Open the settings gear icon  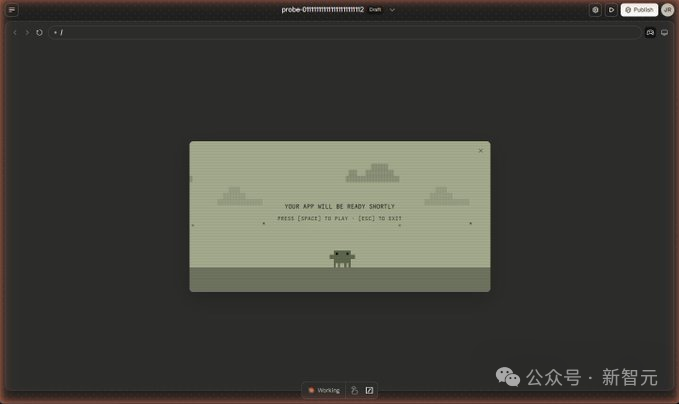[x=595, y=10]
